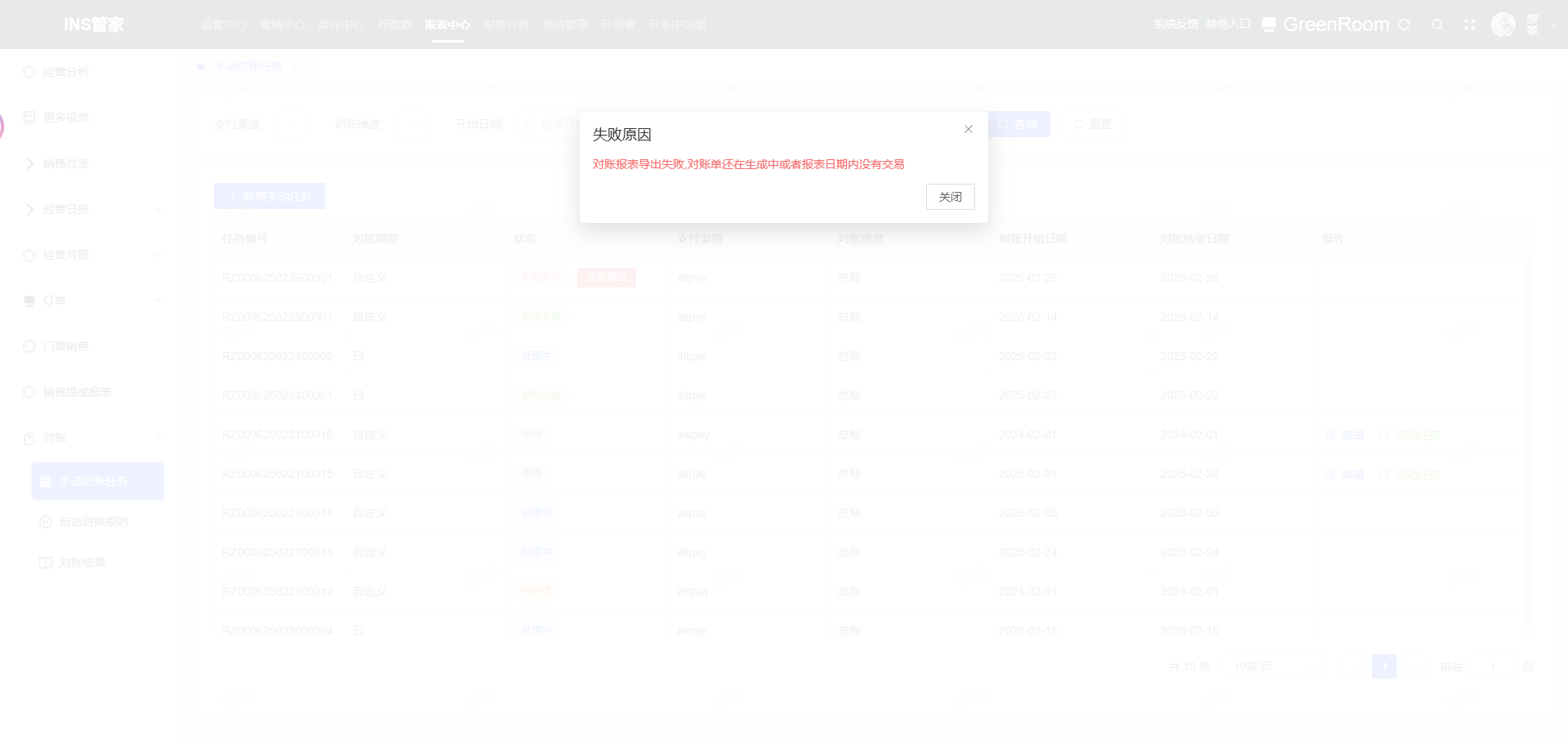Image resolution: width=1568 pixels, height=744 pixels.
Task: Click the 查询 search button
Action: [x=1018, y=124]
